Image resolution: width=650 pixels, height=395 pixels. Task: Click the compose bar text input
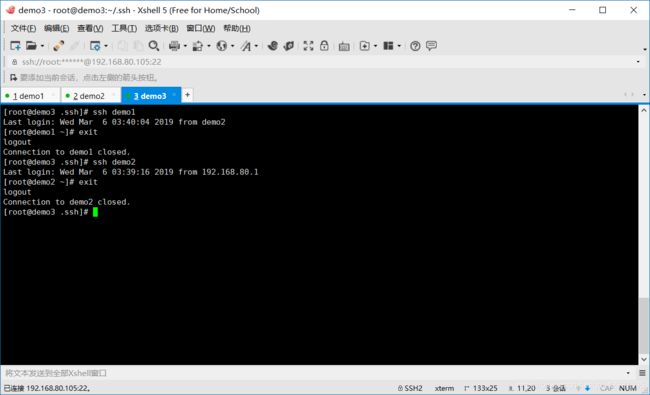[313, 373]
